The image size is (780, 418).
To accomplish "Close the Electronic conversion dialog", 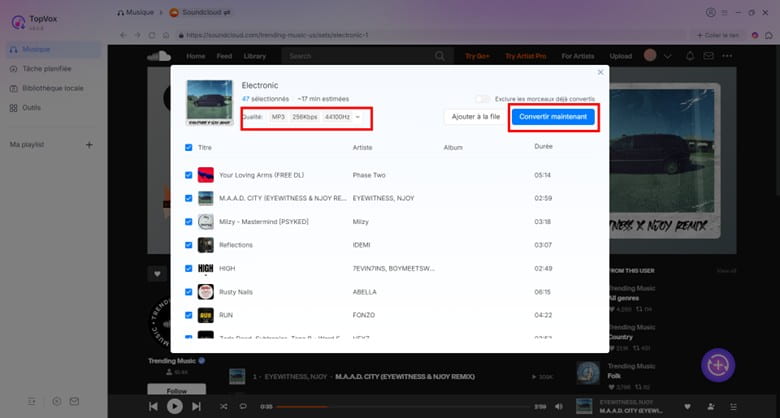I will [x=600, y=72].
